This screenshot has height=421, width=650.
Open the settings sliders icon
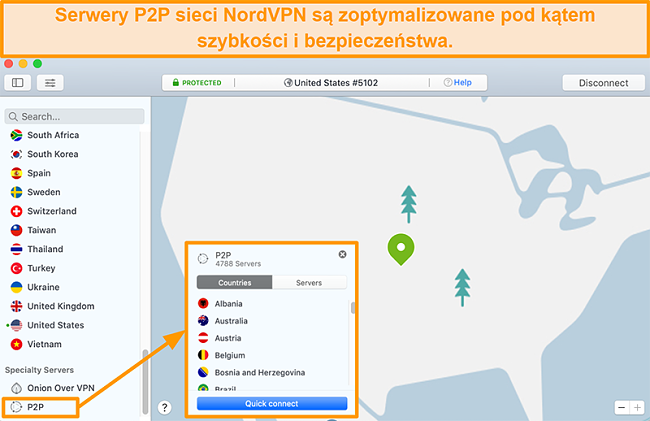tap(50, 82)
